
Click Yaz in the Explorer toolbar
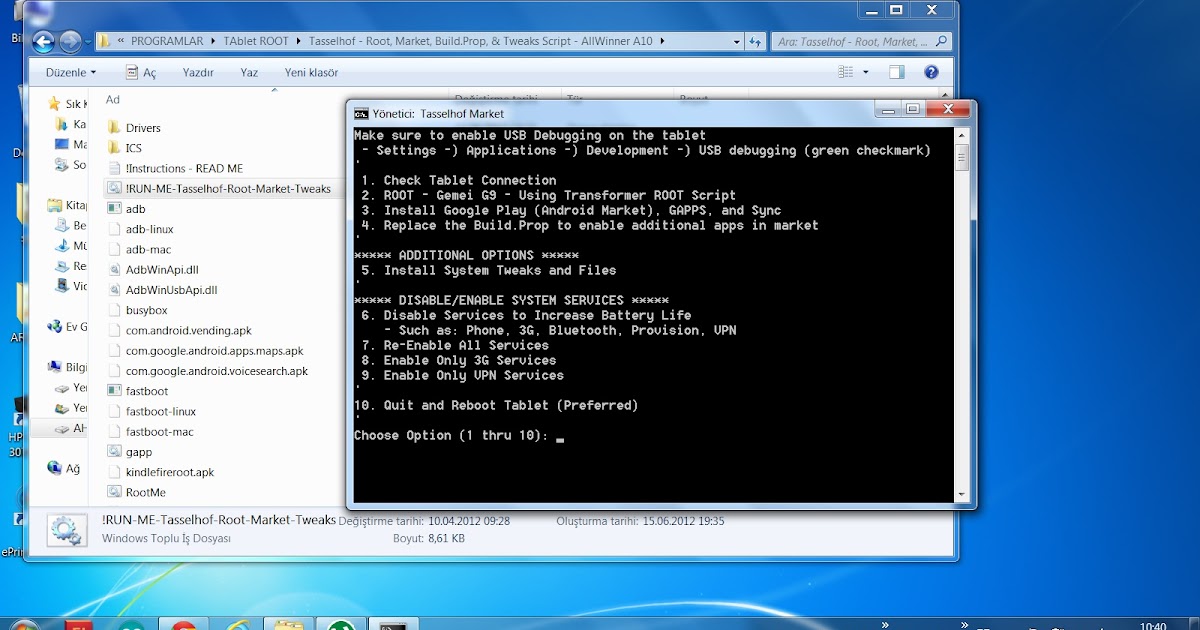tap(249, 73)
